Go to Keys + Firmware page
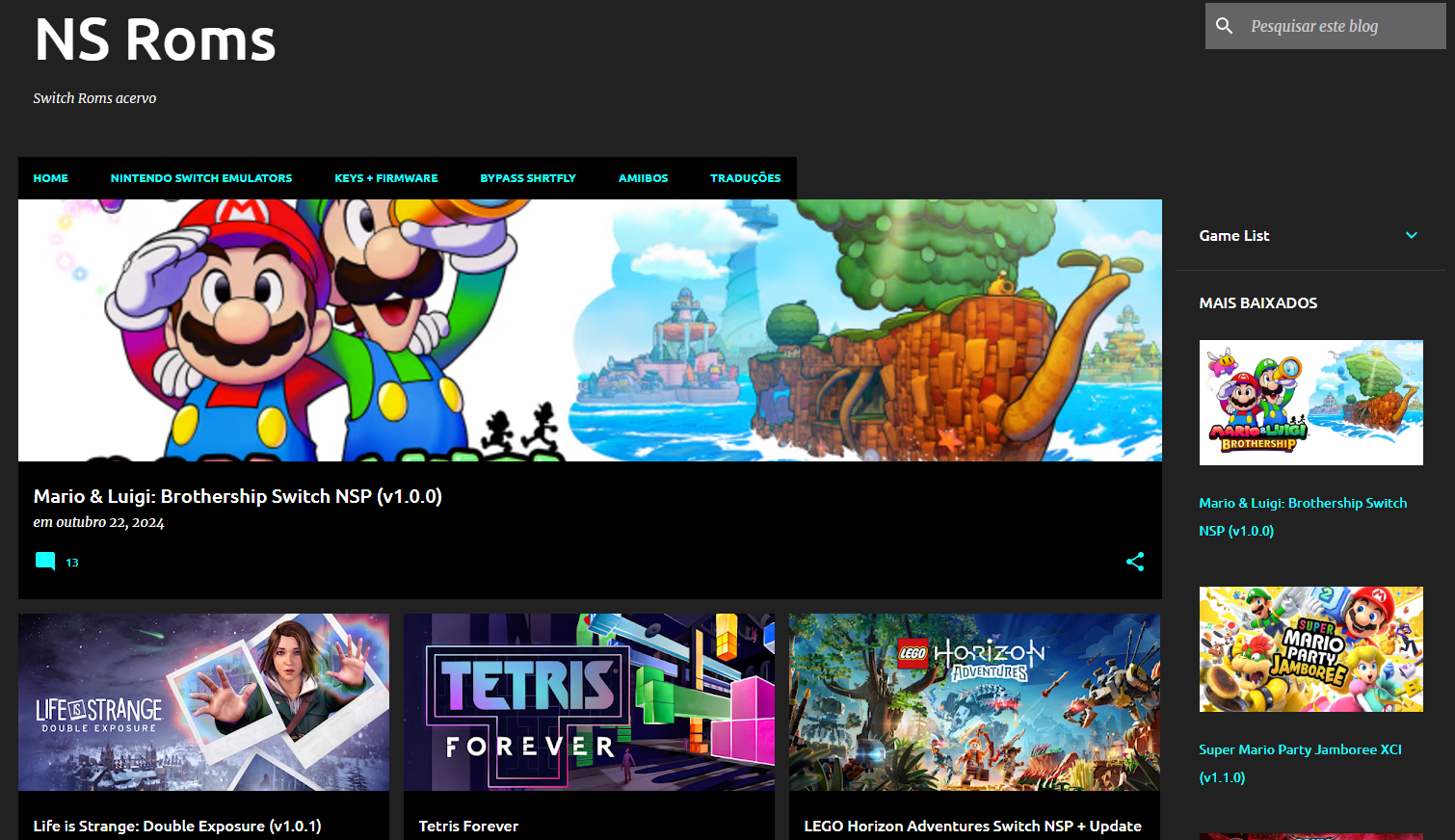Viewport: 1455px width, 840px height. pos(386,178)
